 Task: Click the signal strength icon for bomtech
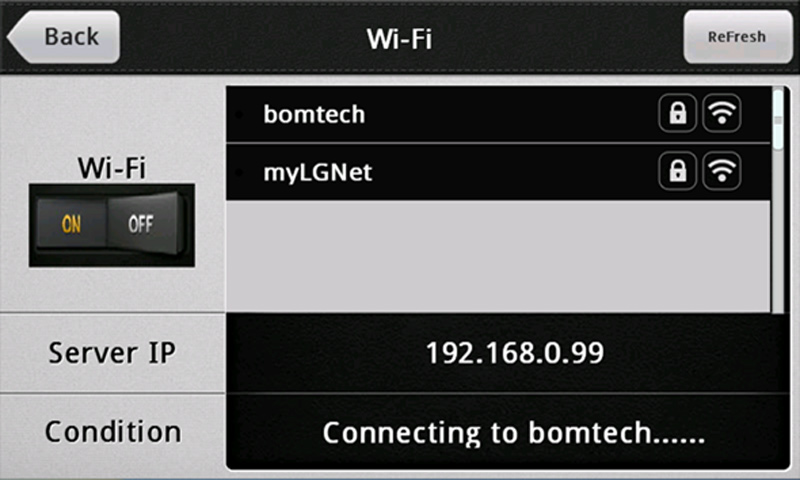722,113
